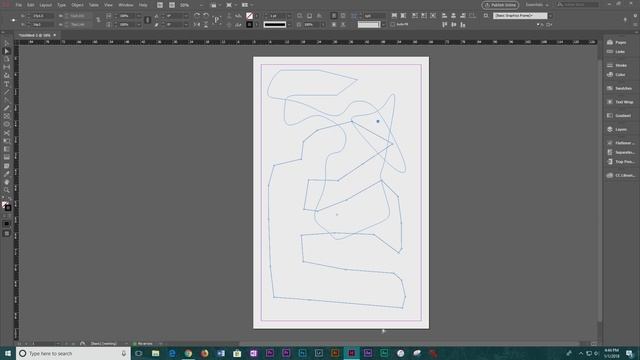Click the Adobe Stock search field
Image resolution: width=640 pixels, height=360 pixels.
pos(578,5)
